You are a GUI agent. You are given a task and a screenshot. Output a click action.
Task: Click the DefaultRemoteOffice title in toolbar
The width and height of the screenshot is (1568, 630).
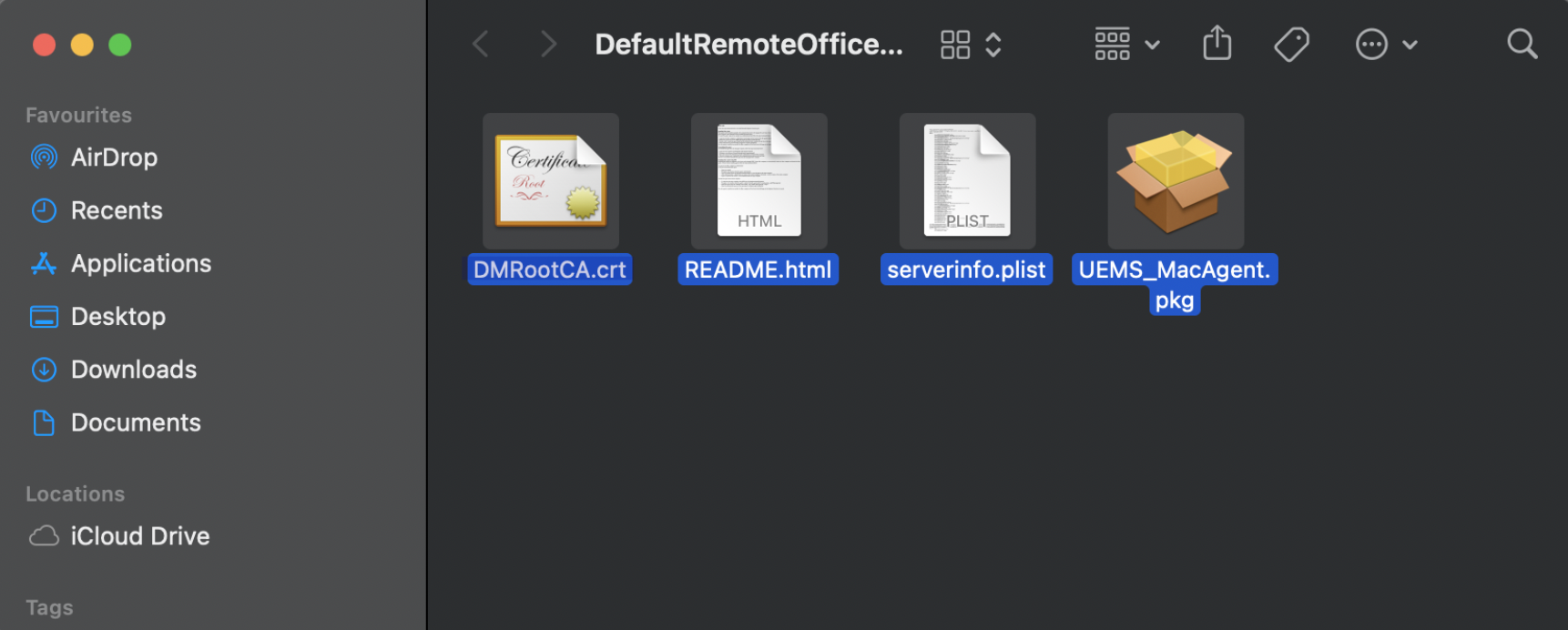tap(748, 43)
